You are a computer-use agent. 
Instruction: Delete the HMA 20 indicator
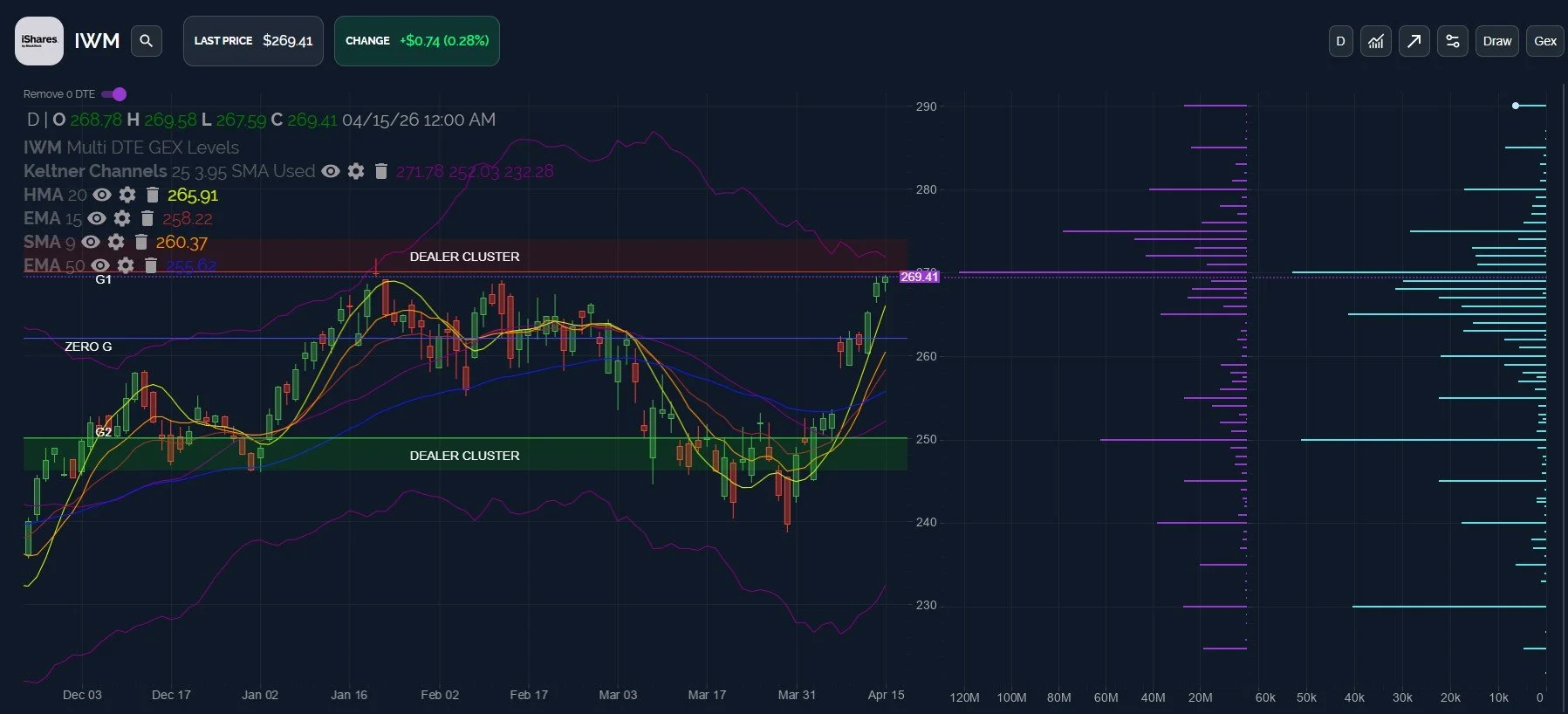(152, 195)
